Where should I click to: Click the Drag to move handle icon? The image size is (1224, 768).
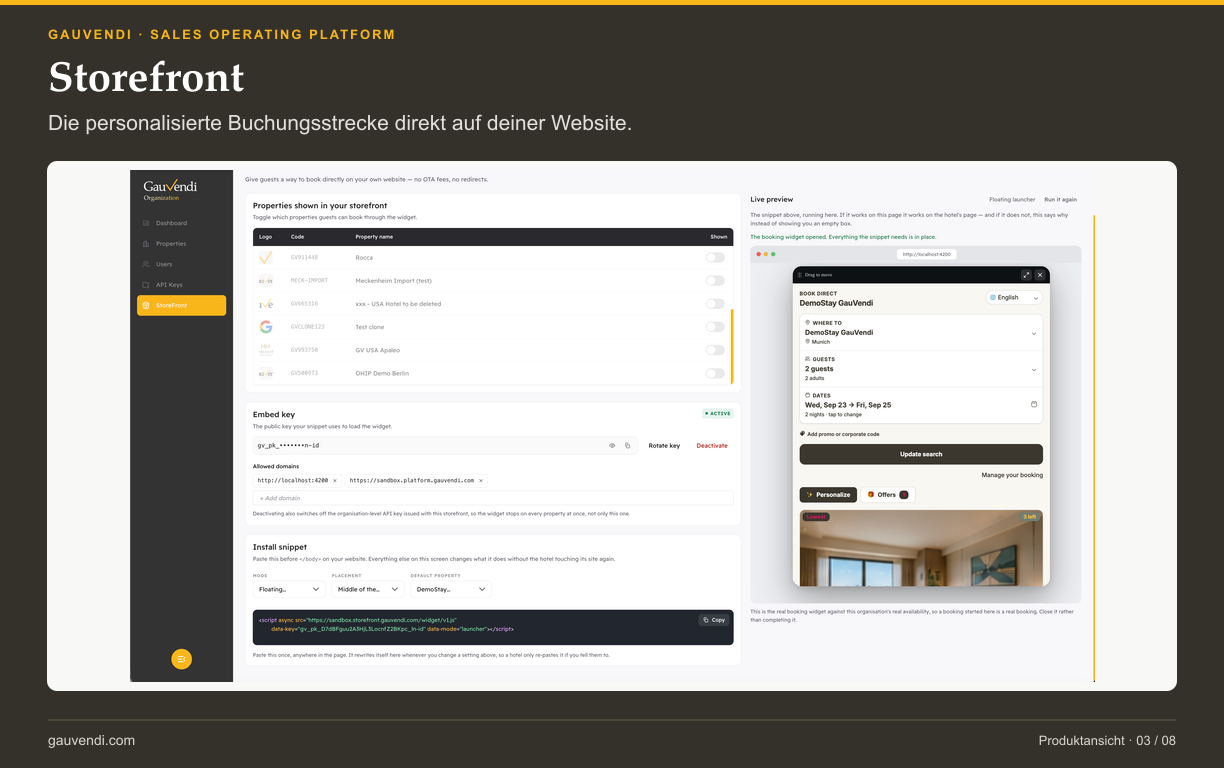[799, 275]
